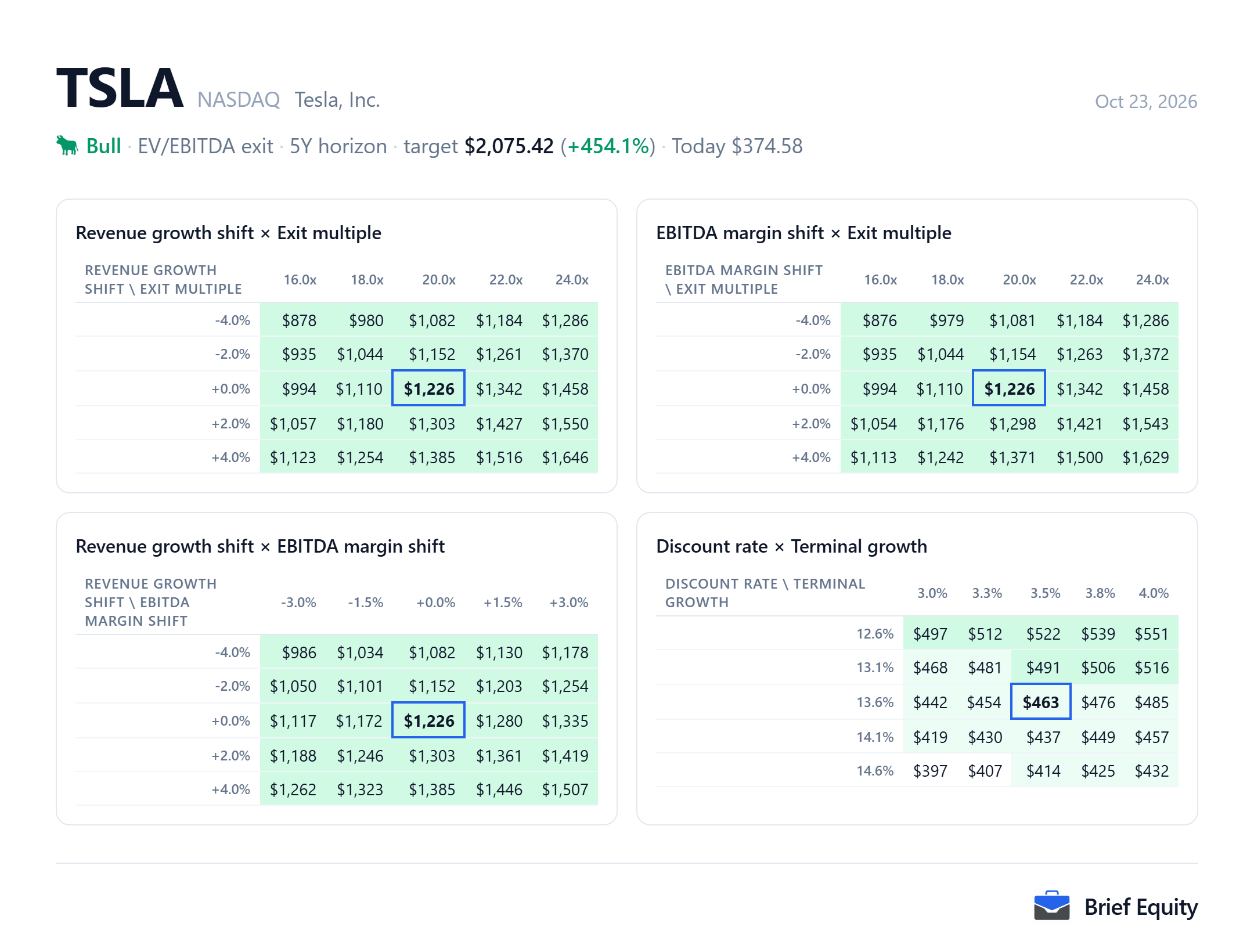1254x952 pixels.
Task: Click the TSLA ticker heading
Action: click(120, 88)
